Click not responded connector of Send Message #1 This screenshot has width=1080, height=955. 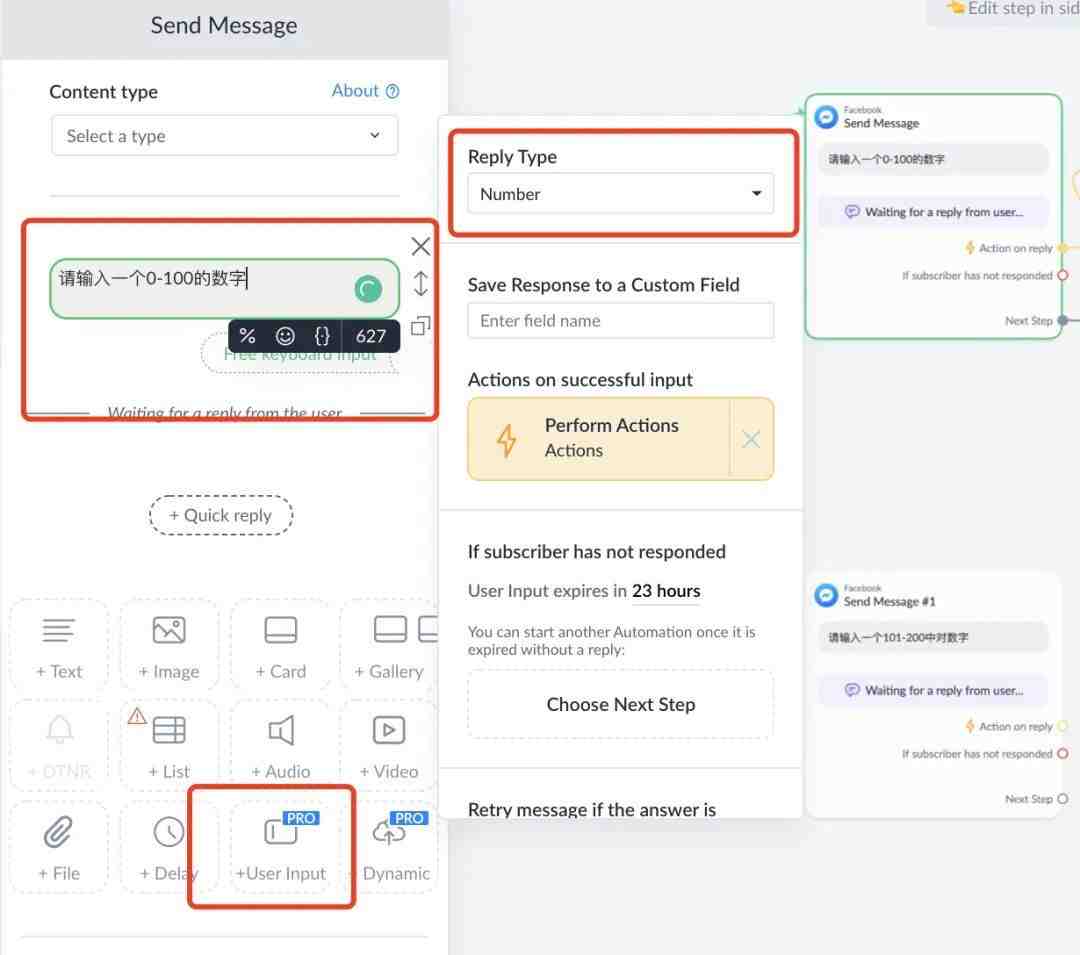tap(1063, 754)
